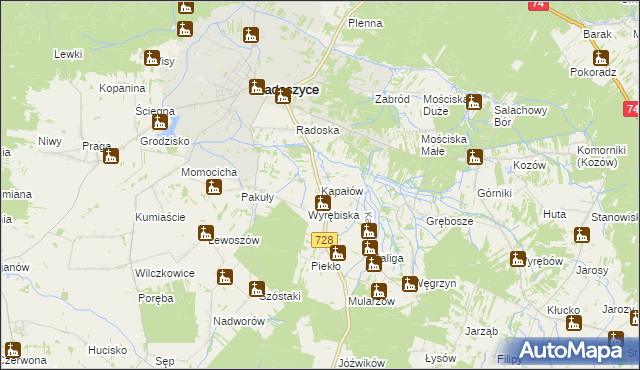
Task: Click the church icon at Czerwona
Action: 13,350
